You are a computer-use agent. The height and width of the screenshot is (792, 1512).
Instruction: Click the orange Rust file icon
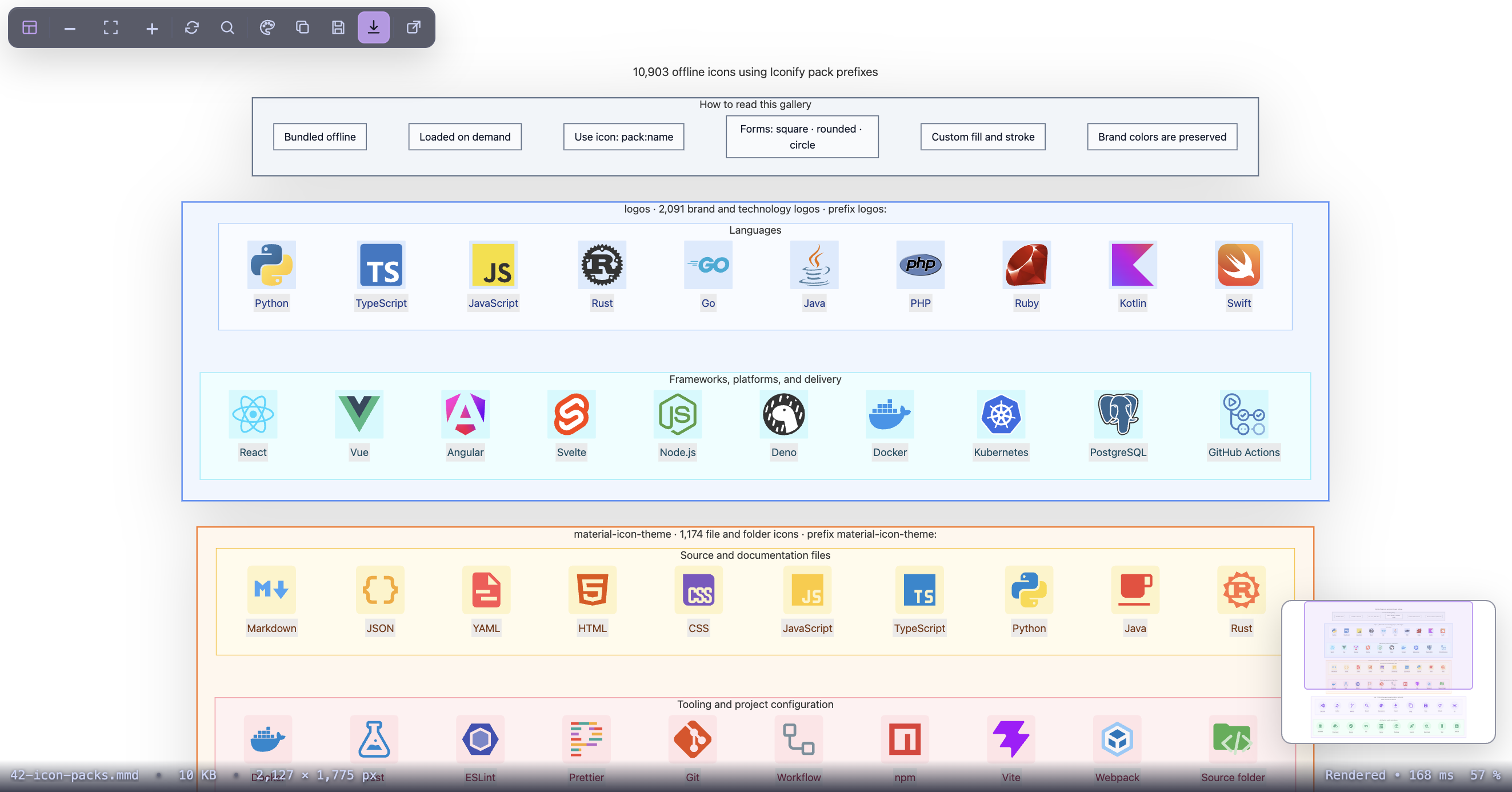click(1241, 590)
